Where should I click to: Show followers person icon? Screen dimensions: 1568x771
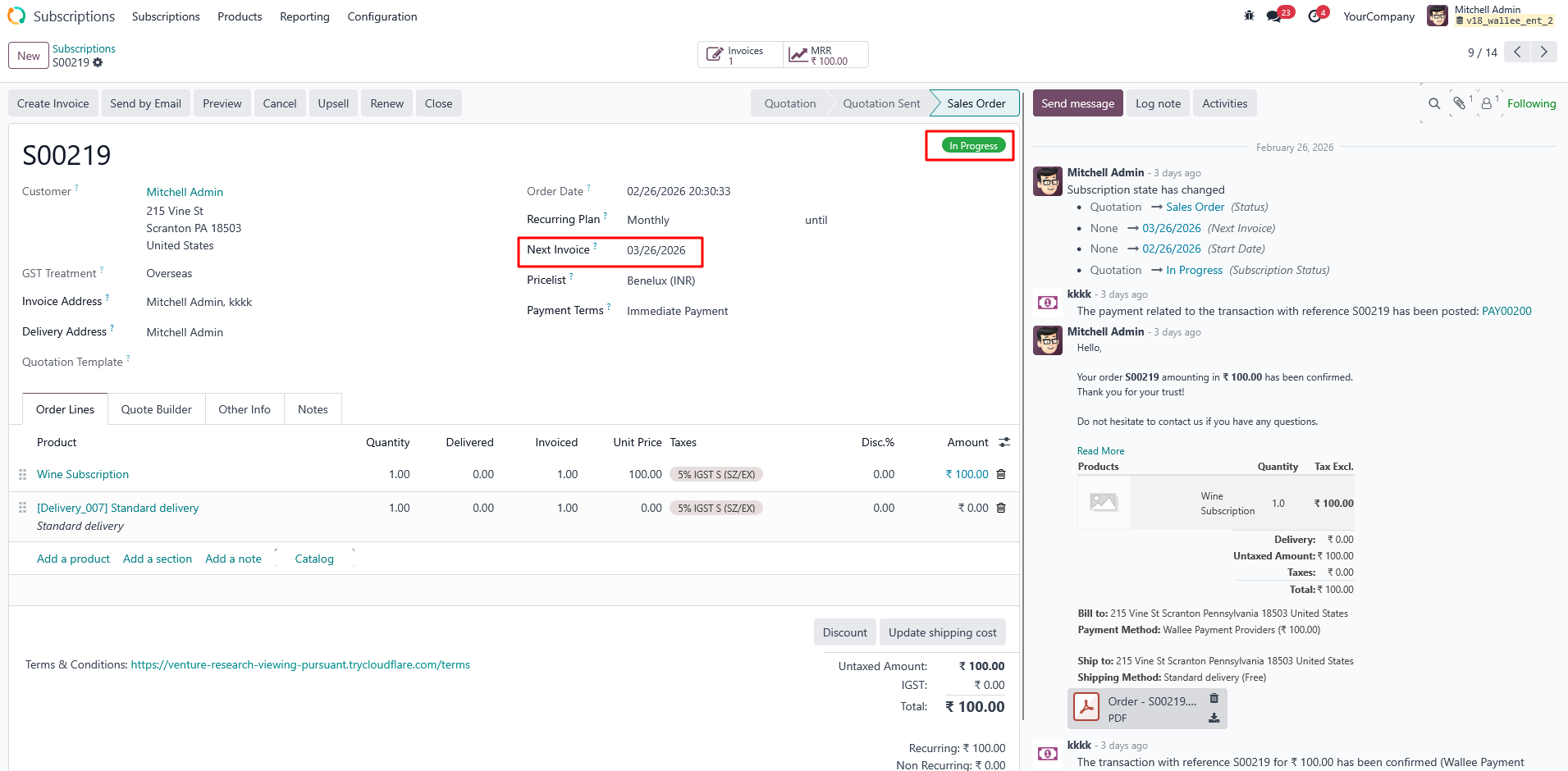click(x=1487, y=103)
